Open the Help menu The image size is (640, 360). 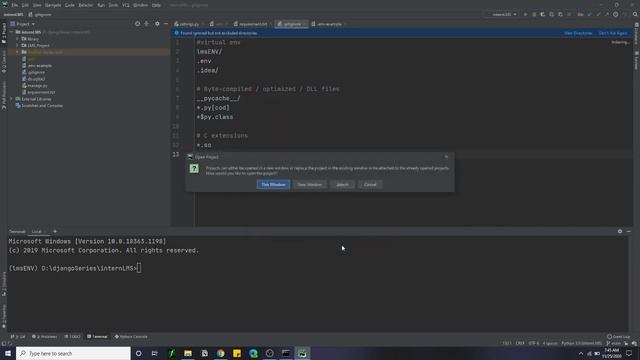(x=156, y=5)
